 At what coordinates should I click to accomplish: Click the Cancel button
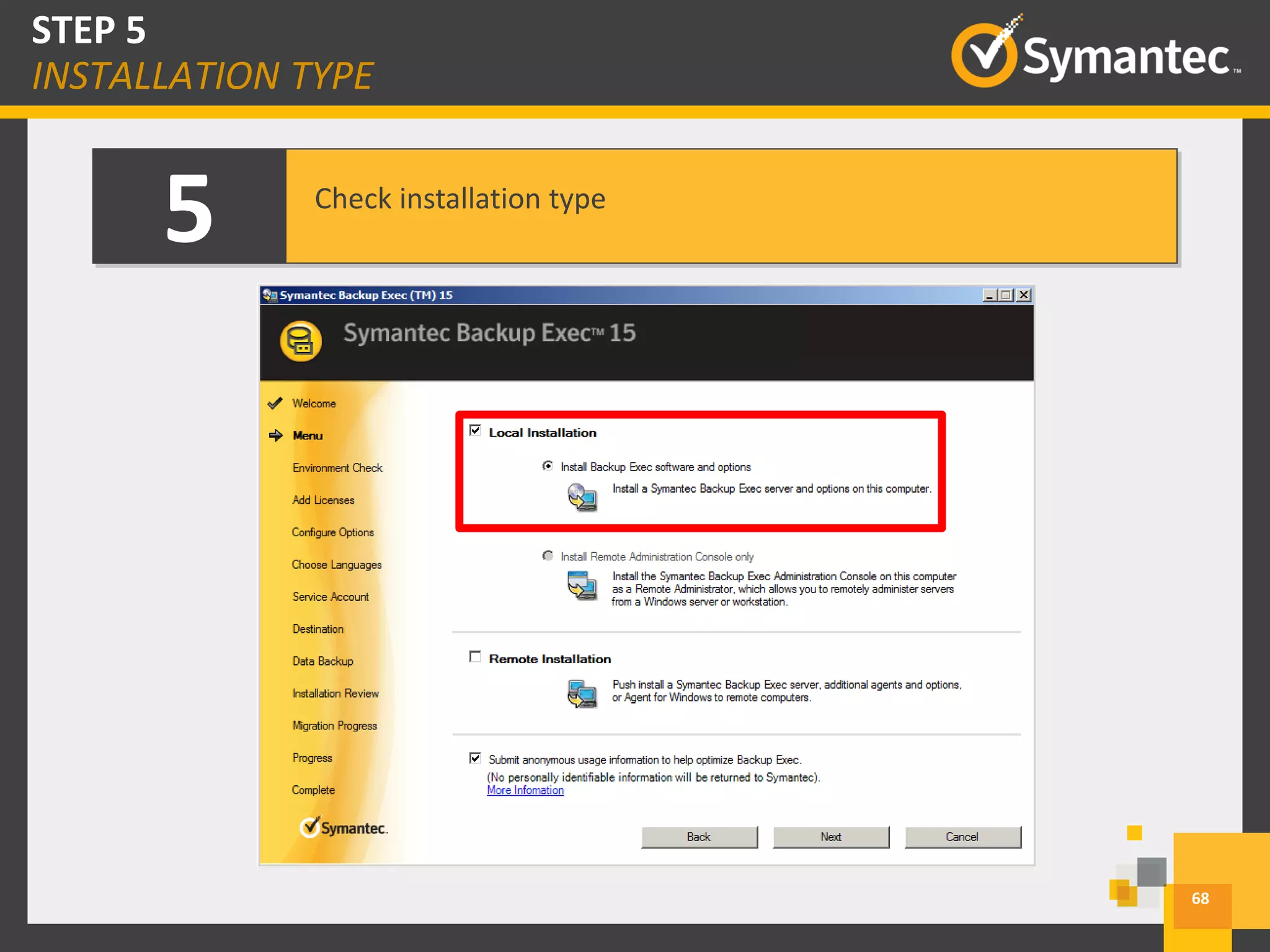tap(962, 837)
